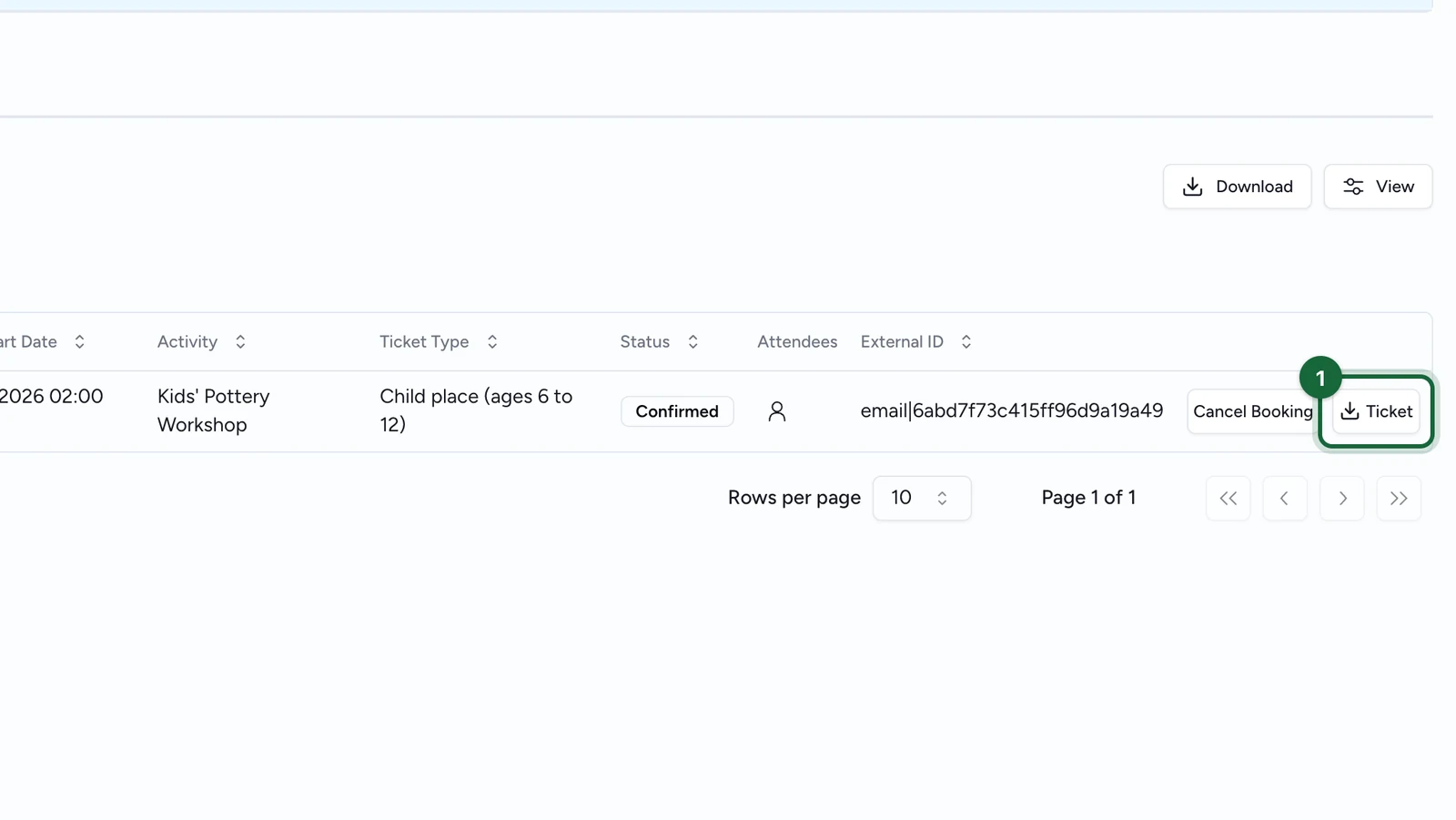1456x820 pixels.
Task: Sort the External ID column
Action: [915, 342]
